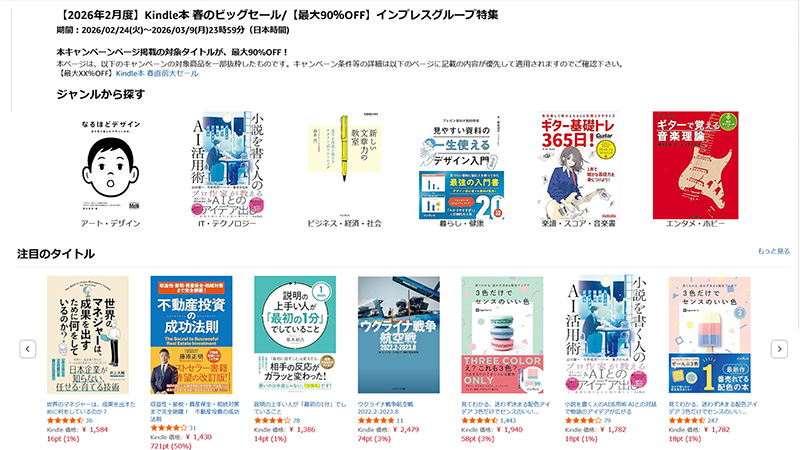Open the もっと見る link
This screenshot has width=800, height=450.
(773, 251)
